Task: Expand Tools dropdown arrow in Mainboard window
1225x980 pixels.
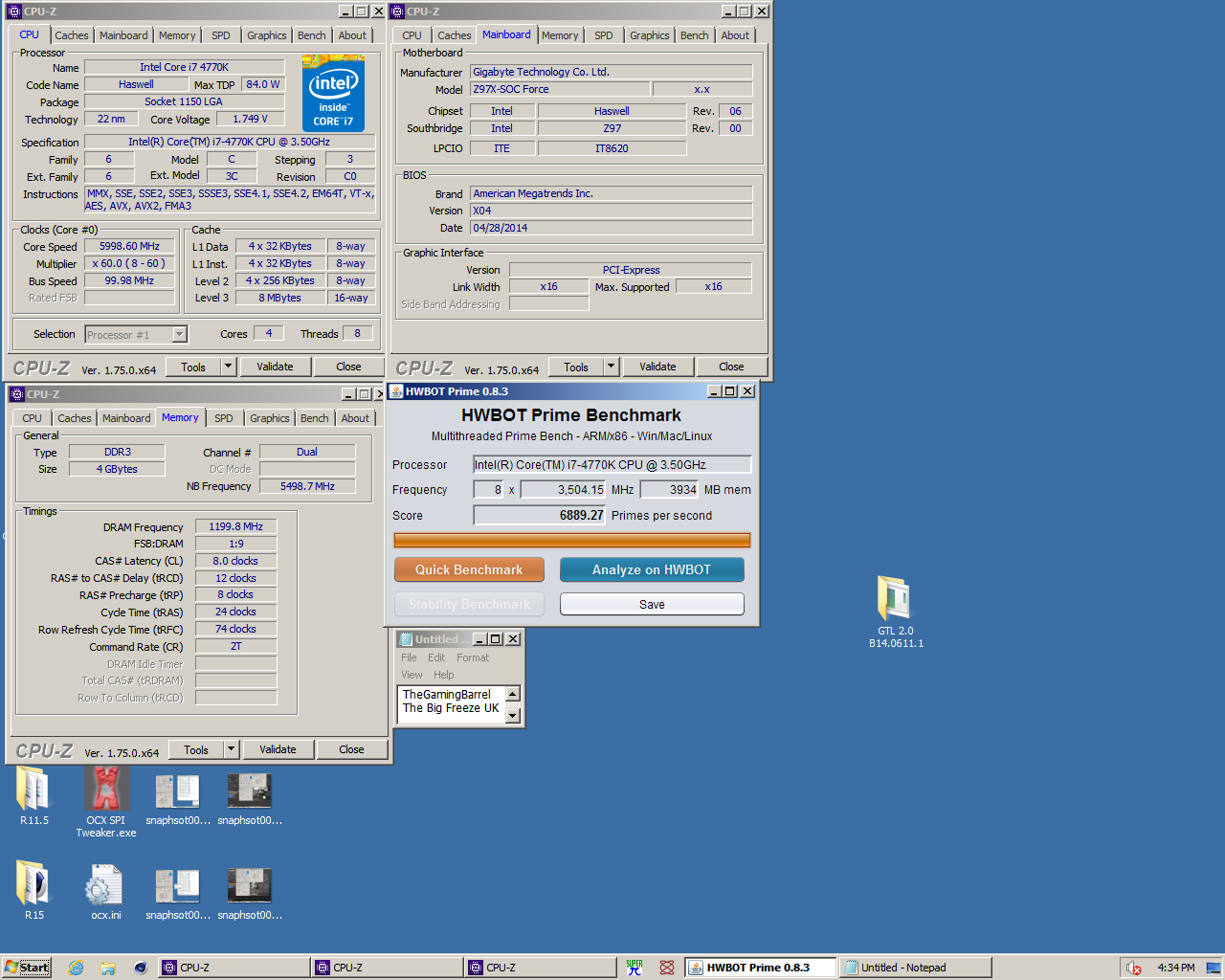Action: [611, 367]
